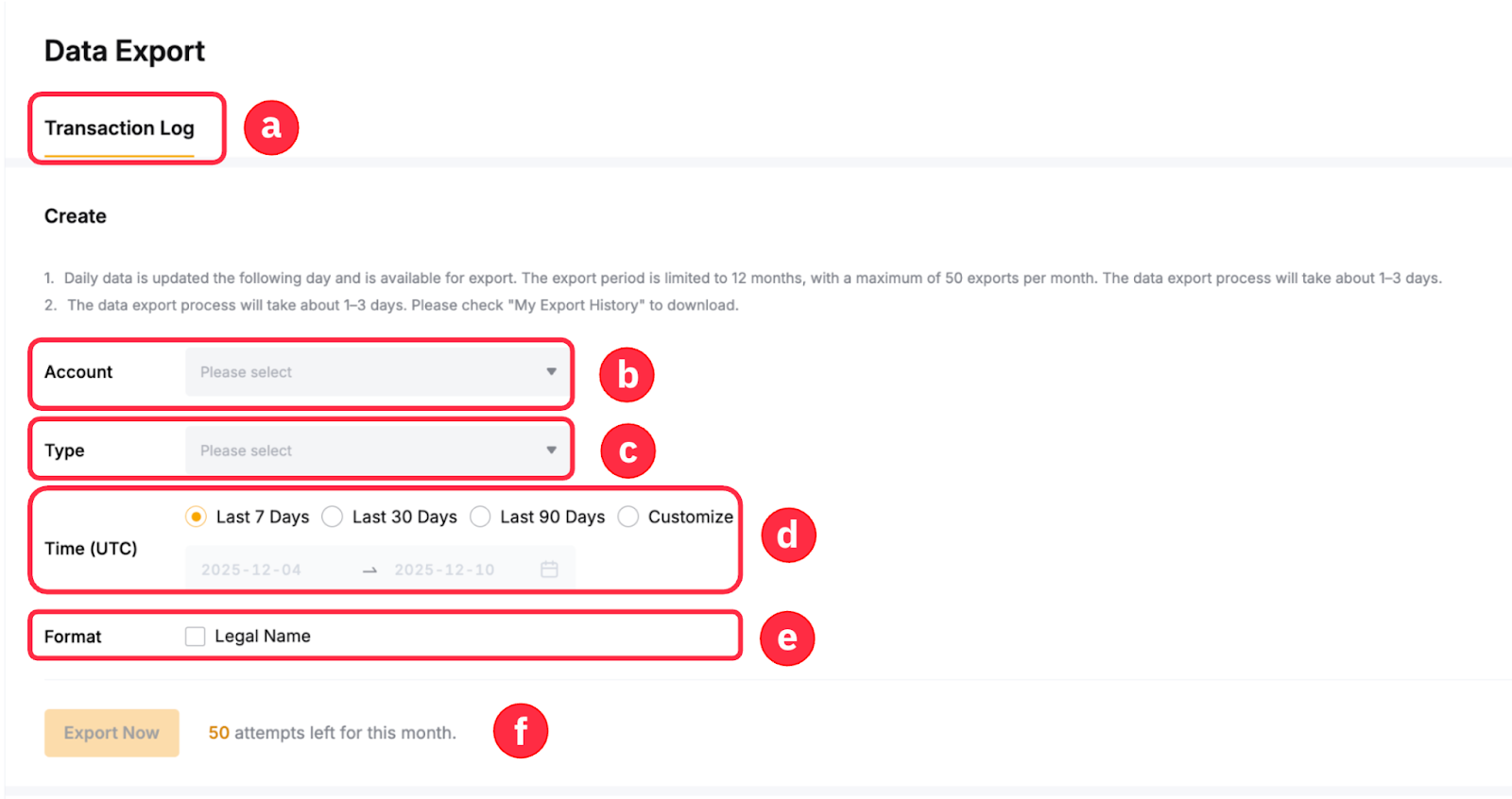Select the Last 7 Days option
This screenshot has width=1512, height=799.
(x=197, y=517)
